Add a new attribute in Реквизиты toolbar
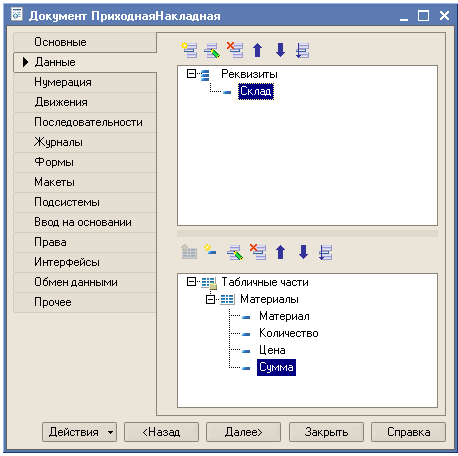Image resolution: width=458 pixels, height=456 pixels. click(x=189, y=50)
